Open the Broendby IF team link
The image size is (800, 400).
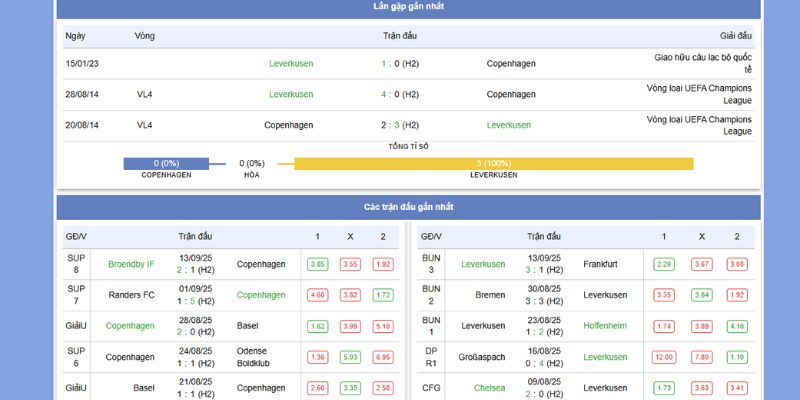131,264
